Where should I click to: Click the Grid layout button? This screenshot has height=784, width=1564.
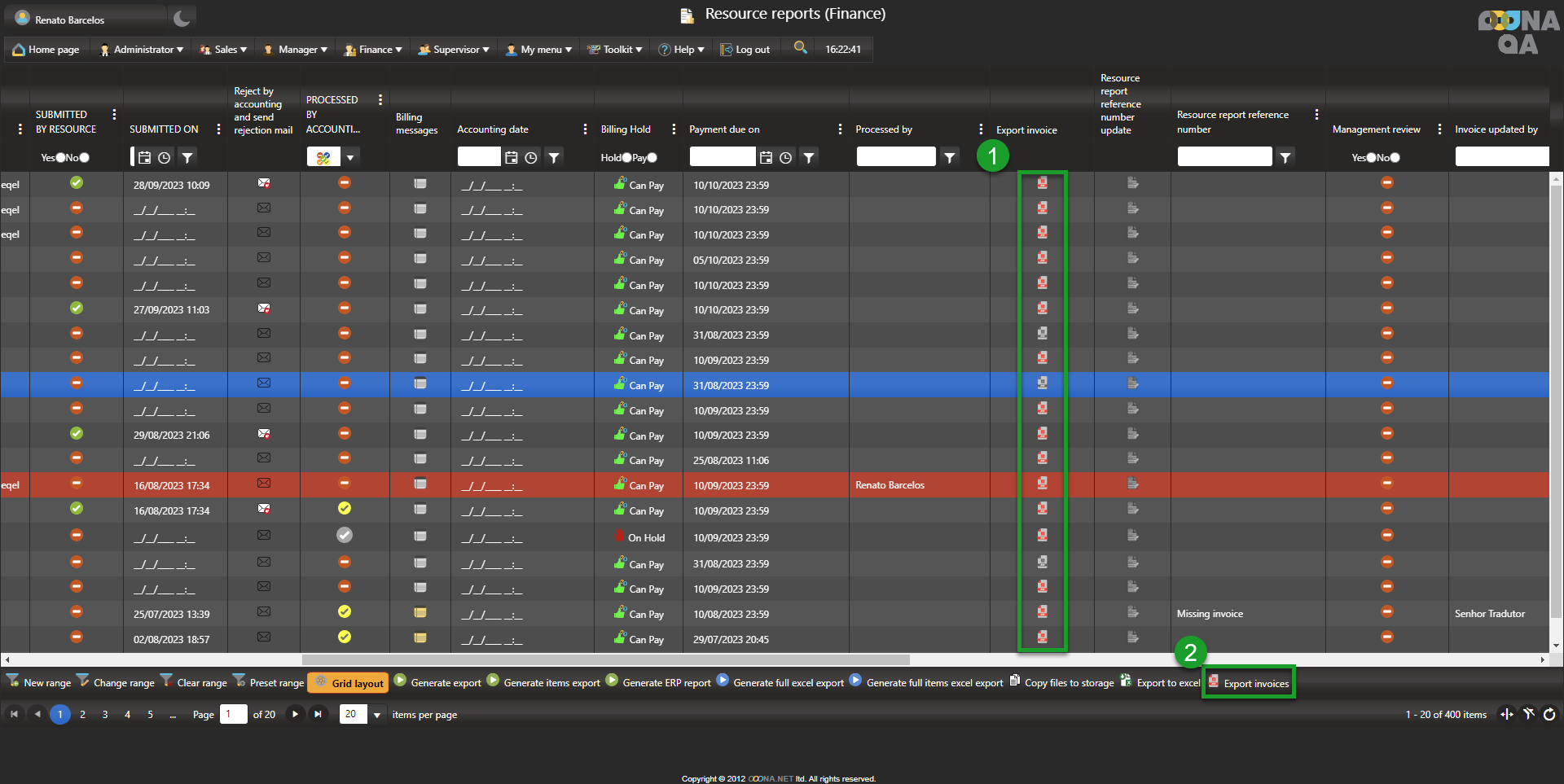pos(349,683)
